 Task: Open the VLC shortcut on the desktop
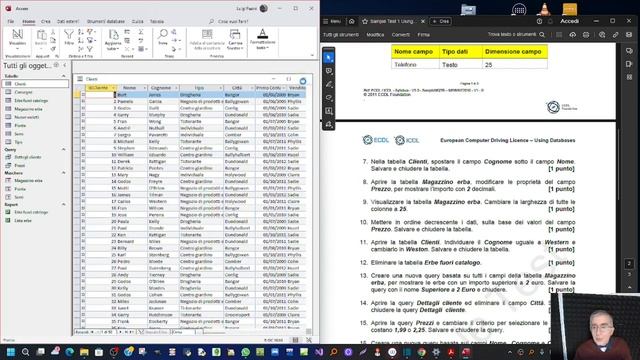544,9
